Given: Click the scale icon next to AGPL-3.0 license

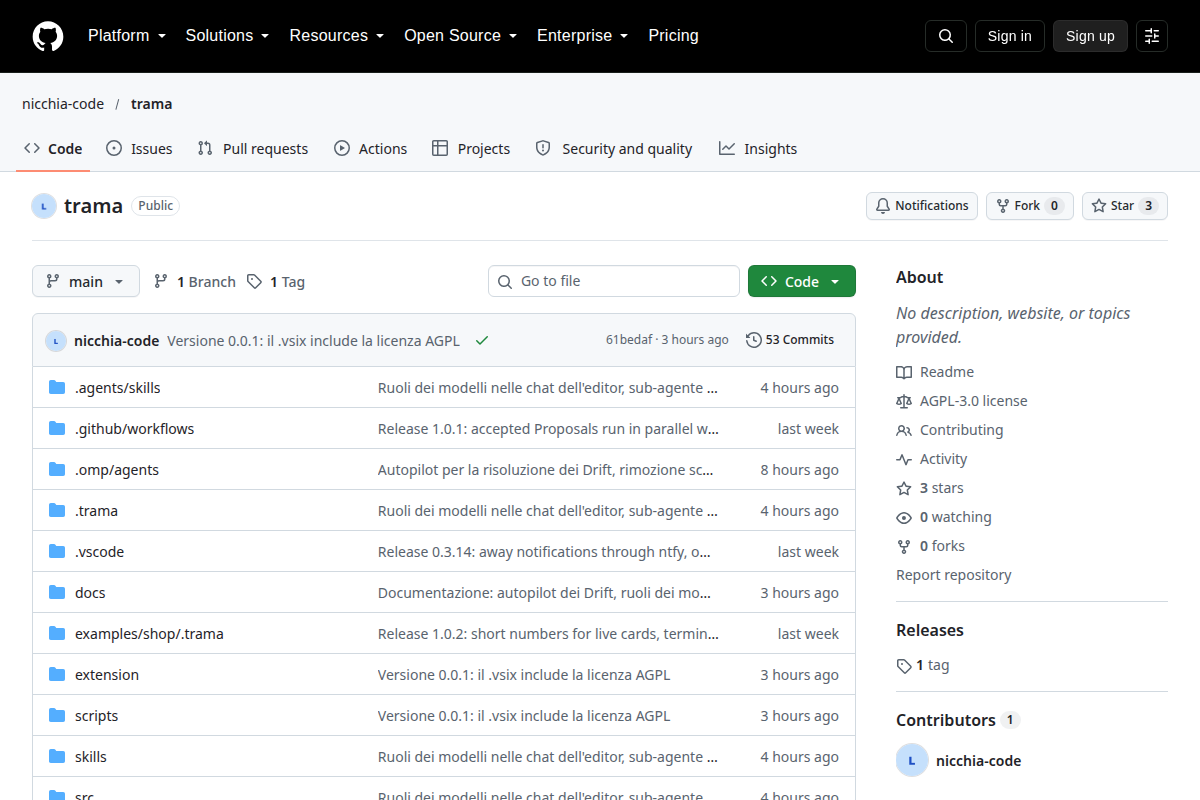Looking at the screenshot, I should tap(904, 401).
